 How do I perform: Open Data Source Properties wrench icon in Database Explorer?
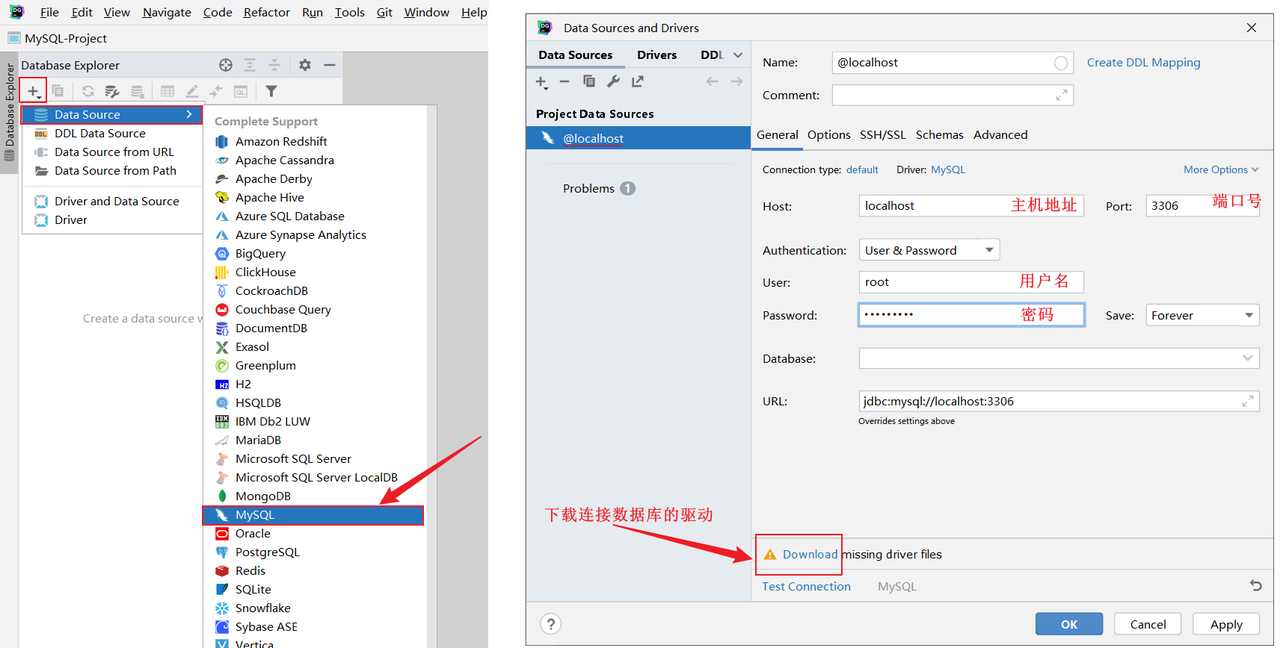112,91
